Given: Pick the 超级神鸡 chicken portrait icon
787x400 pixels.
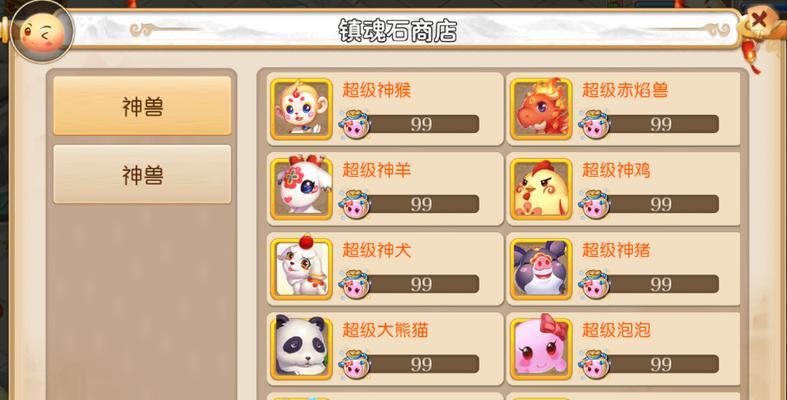Looking at the screenshot, I should 541,189.
